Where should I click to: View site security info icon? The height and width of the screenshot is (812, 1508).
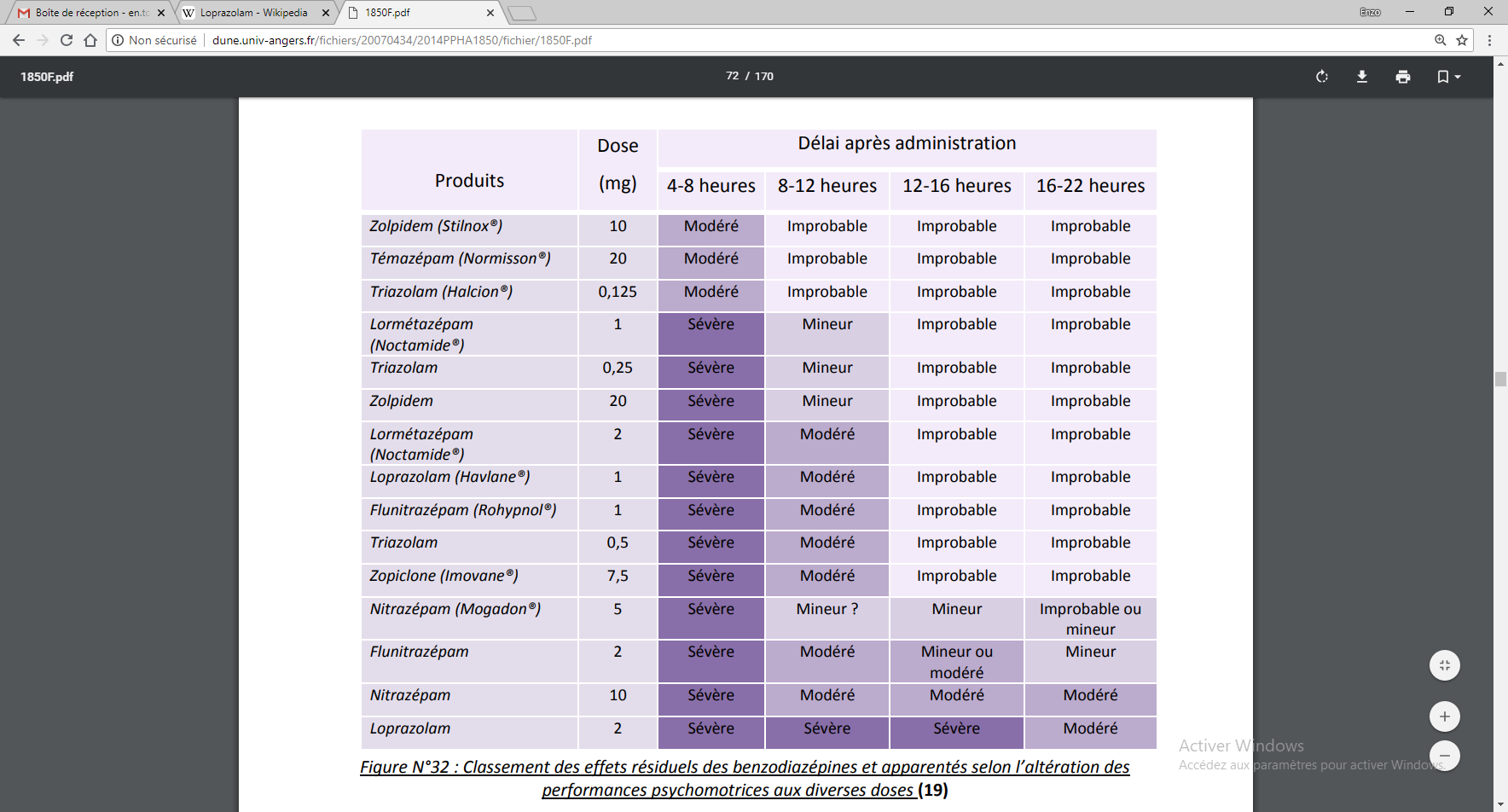tap(118, 40)
